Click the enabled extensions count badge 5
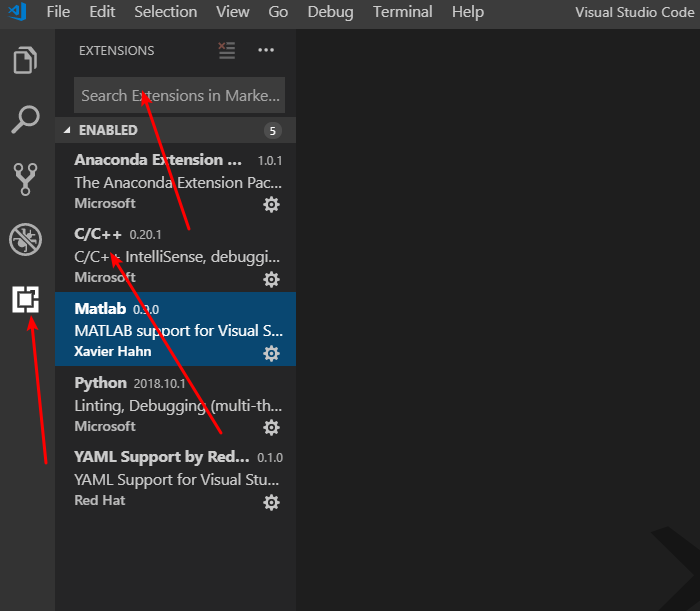 (272, 131)
